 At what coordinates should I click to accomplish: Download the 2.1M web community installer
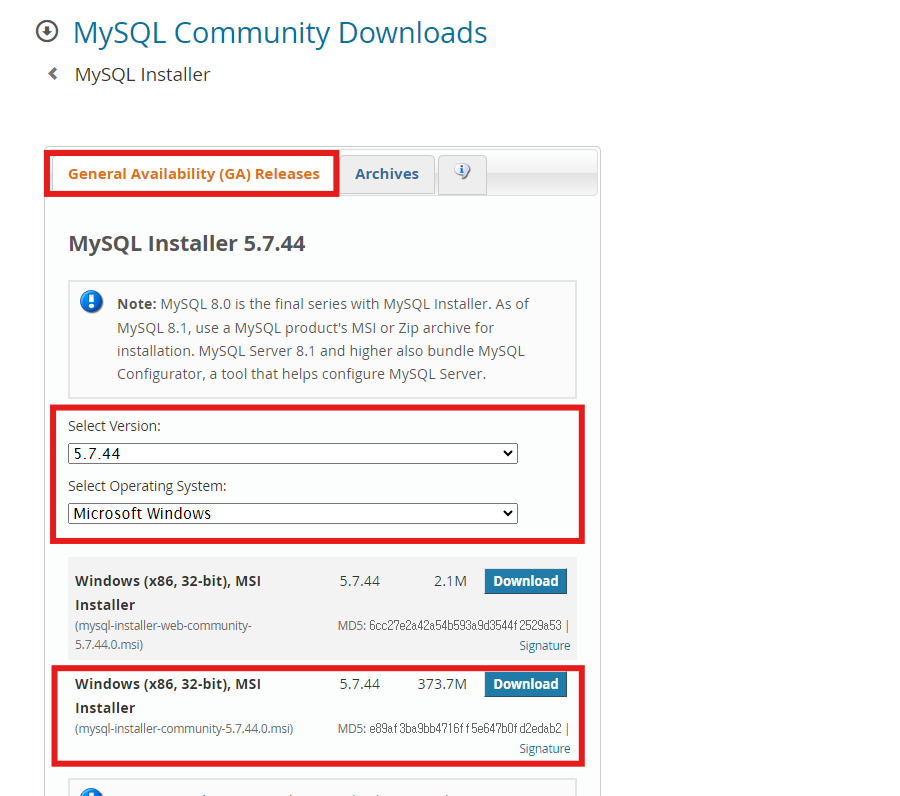[x=525, y=581]
